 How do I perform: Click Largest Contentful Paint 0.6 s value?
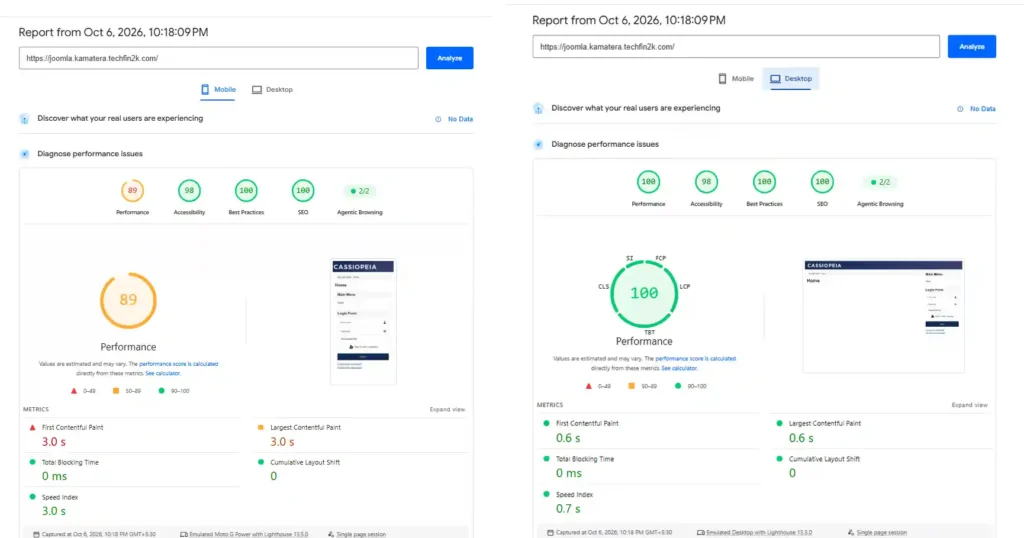(801, 438)
